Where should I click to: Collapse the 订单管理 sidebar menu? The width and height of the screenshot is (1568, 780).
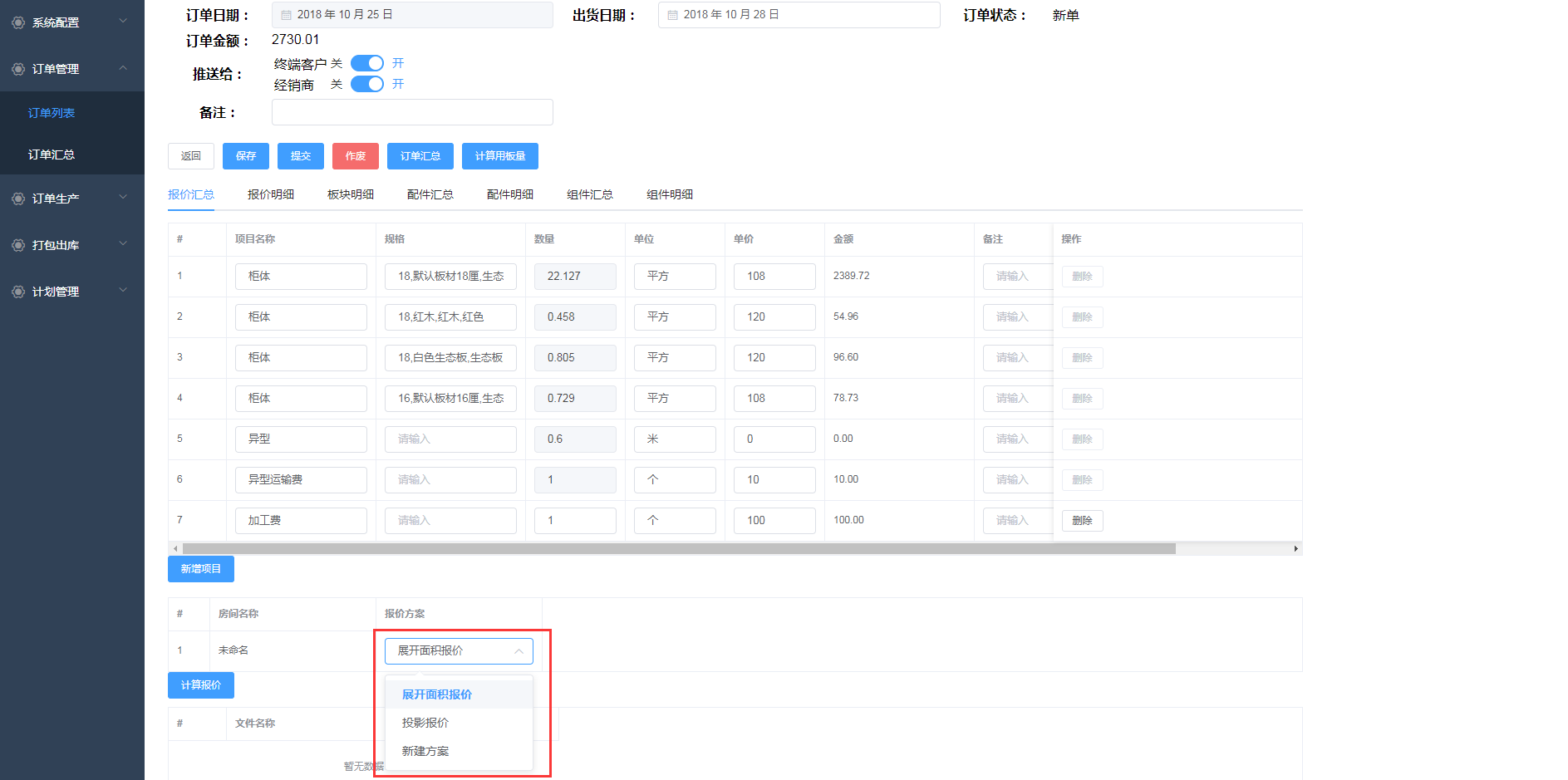pyautogui.click(x=123, y=68)
